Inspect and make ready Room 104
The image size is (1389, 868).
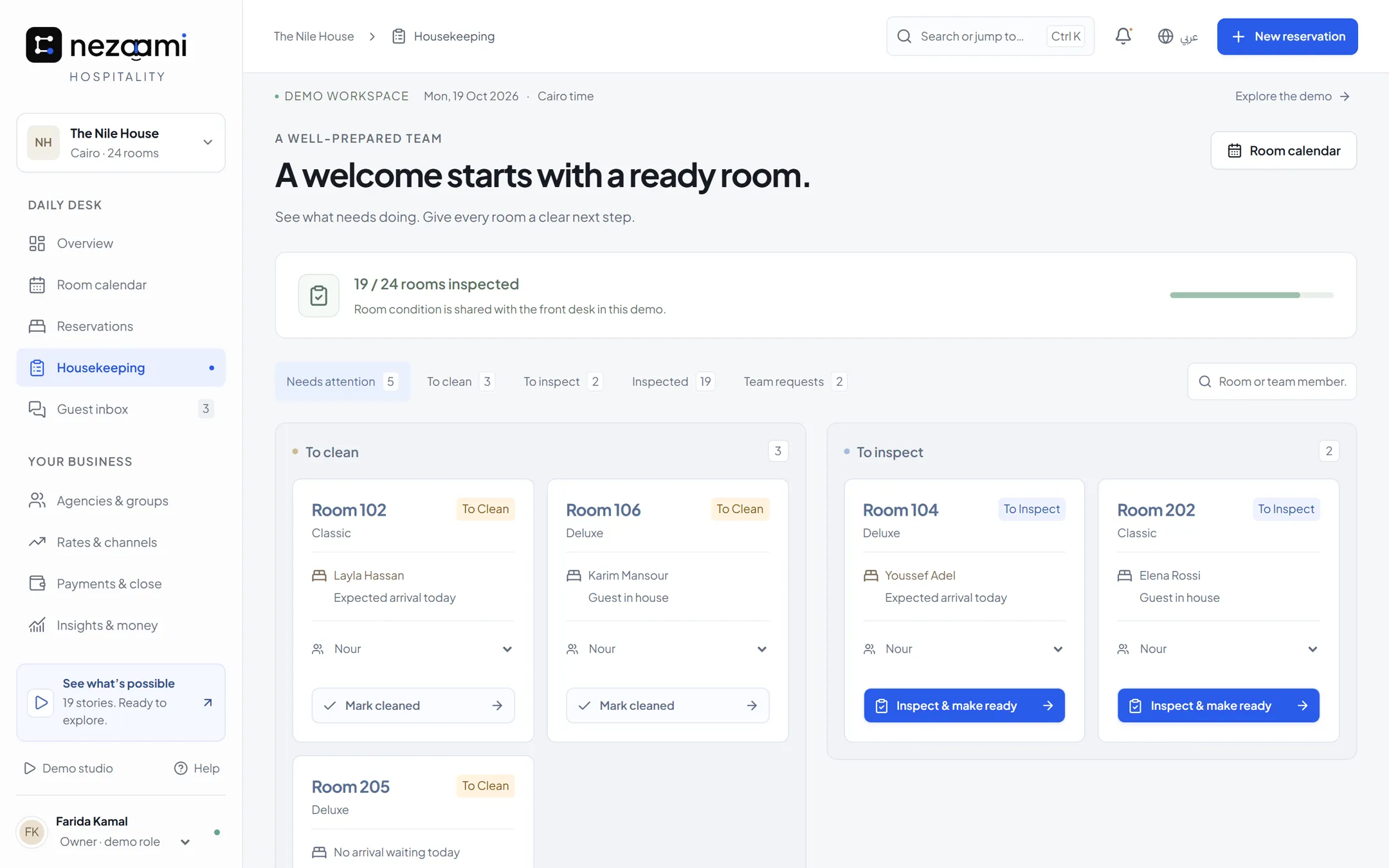click(x=963, y=705)
